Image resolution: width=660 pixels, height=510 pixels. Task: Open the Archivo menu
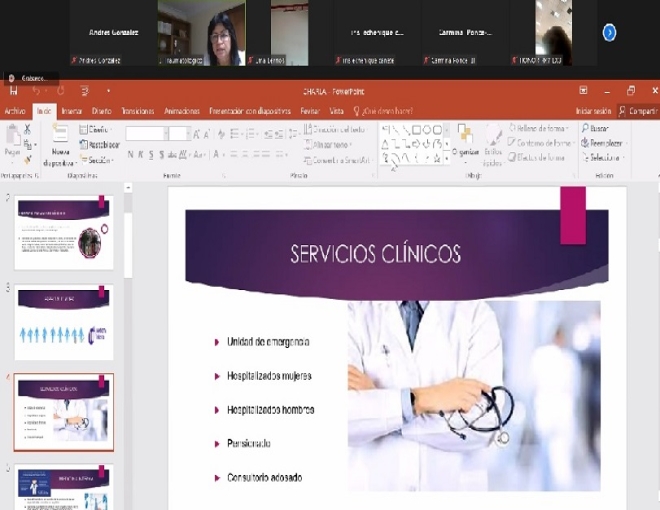(x=15, y=111)
